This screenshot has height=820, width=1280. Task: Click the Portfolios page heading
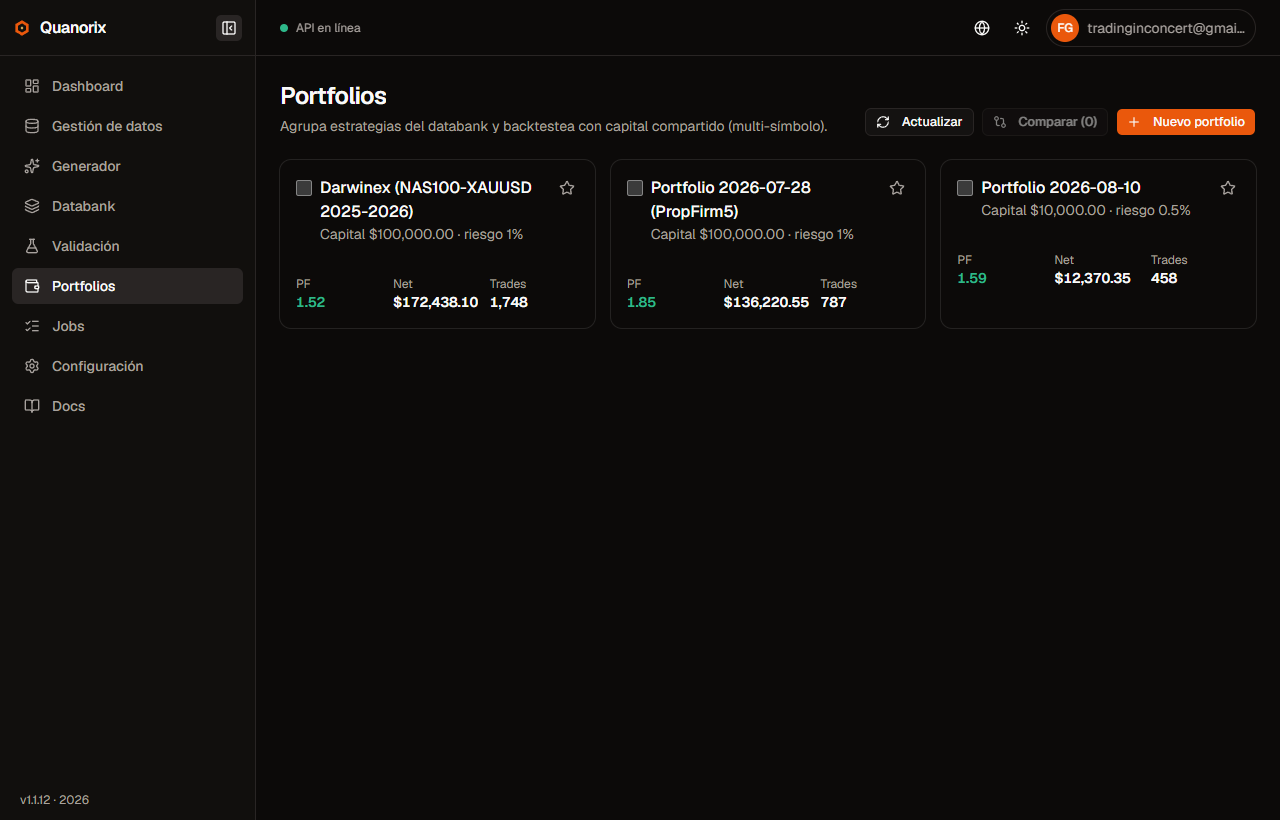point(333,96)
